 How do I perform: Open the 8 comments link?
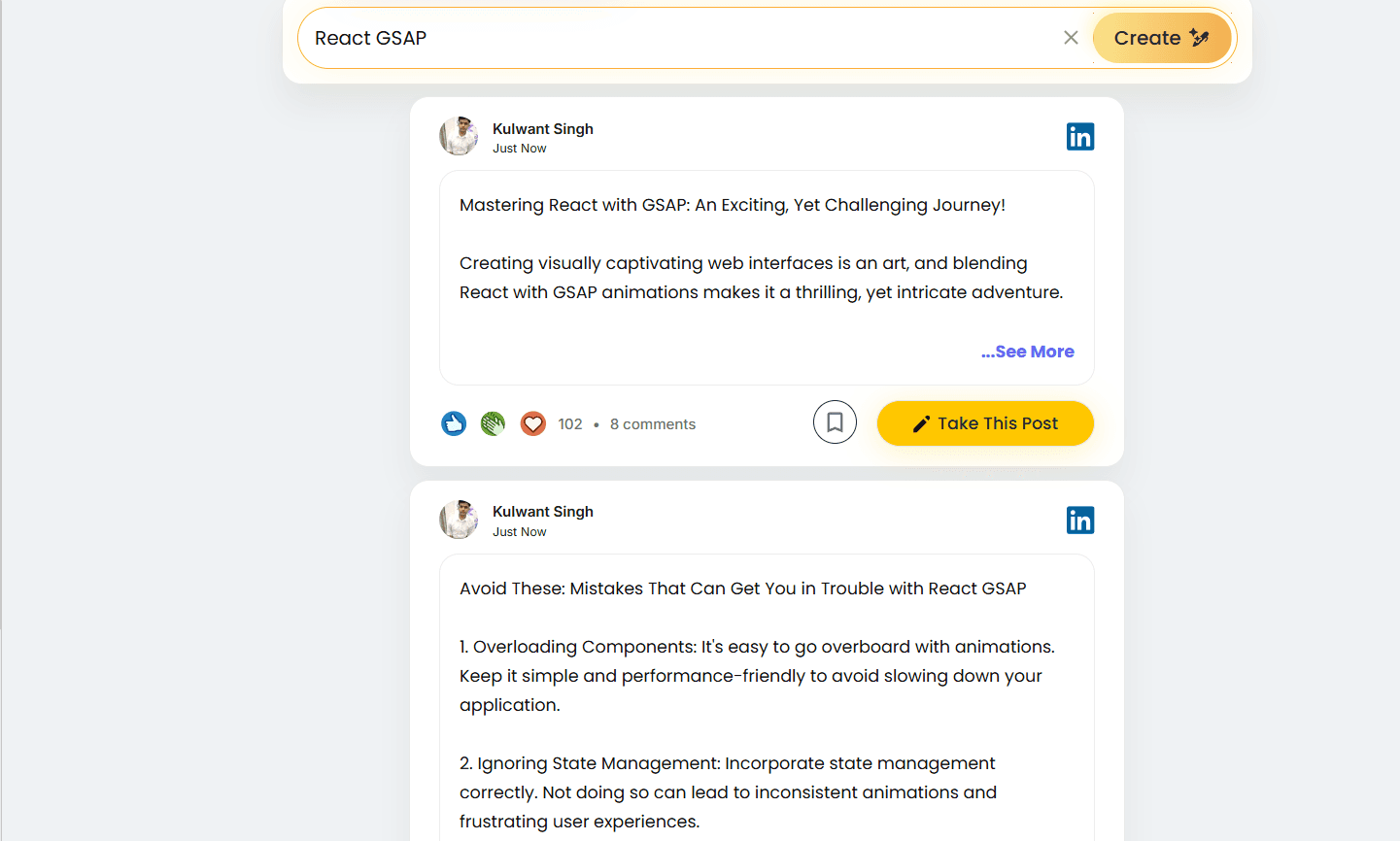pyautogui.click(x=653, y=424)
